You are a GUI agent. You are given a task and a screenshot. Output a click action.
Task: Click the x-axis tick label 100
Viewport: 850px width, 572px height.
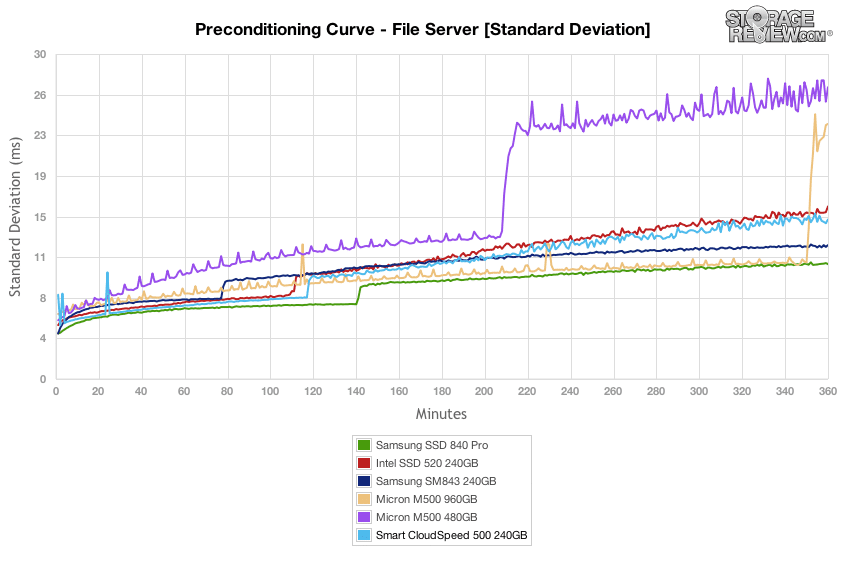[x=270, y=391]
